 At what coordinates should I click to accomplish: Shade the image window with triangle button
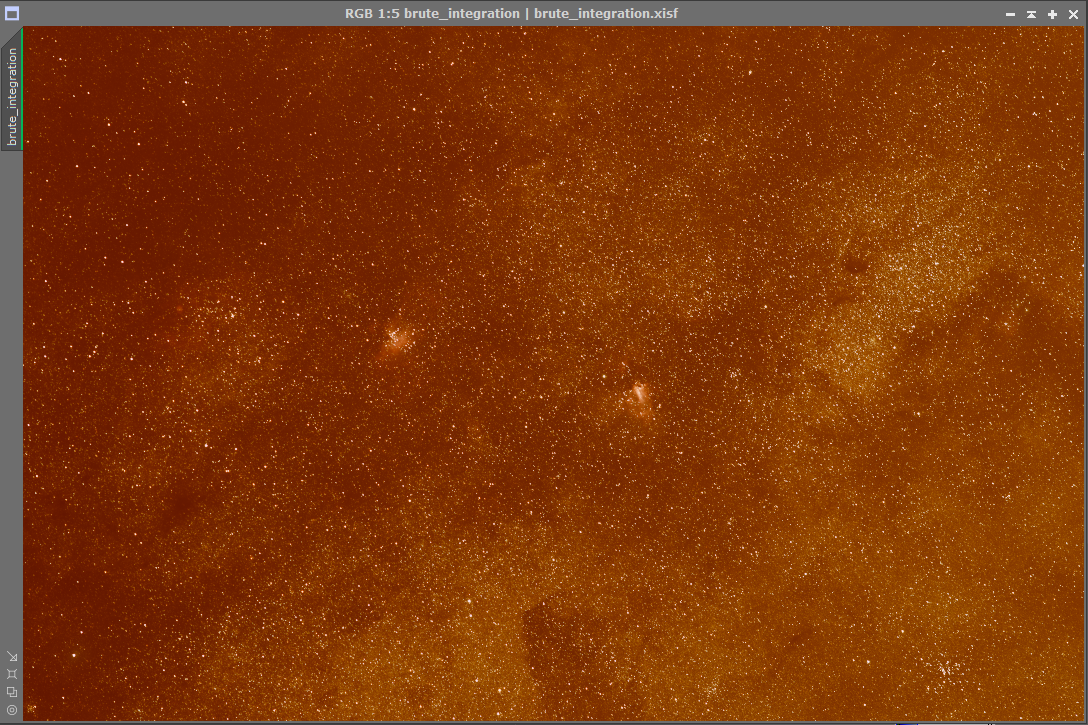point(1032,14)
